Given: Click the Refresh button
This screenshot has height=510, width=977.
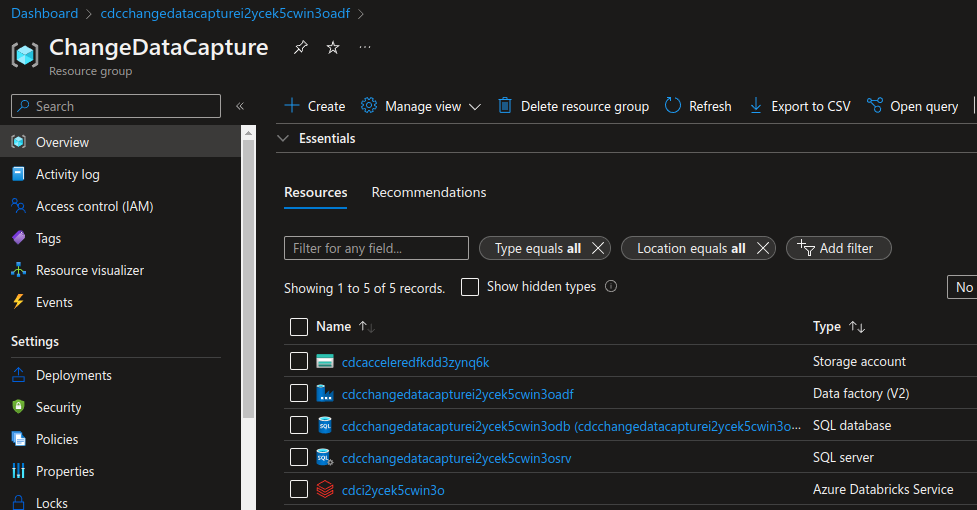Looking at the screenshot, I should [x=698, y=106].
